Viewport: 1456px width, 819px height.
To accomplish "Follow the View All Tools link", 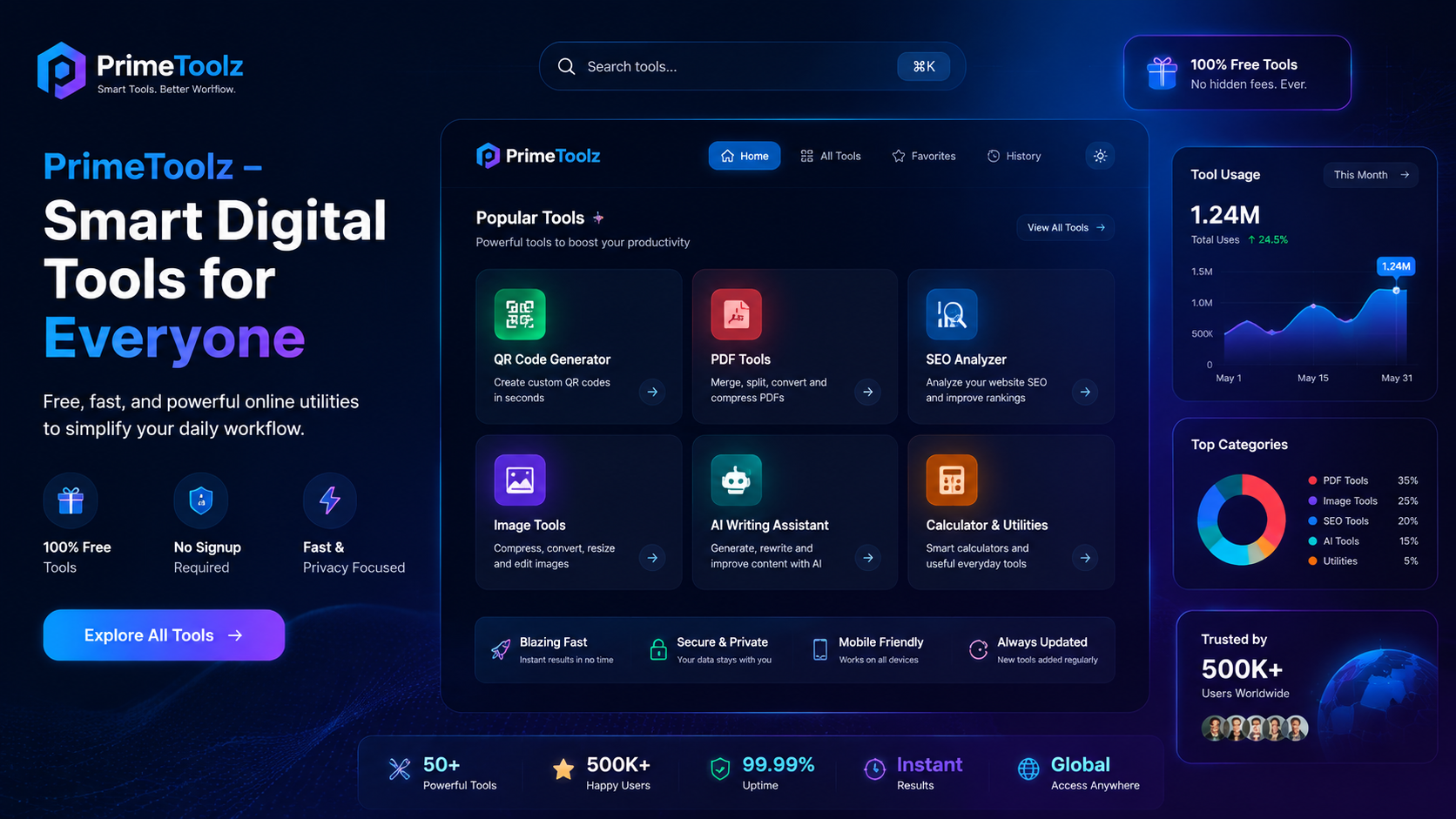I will click(x=1066, y=228).
